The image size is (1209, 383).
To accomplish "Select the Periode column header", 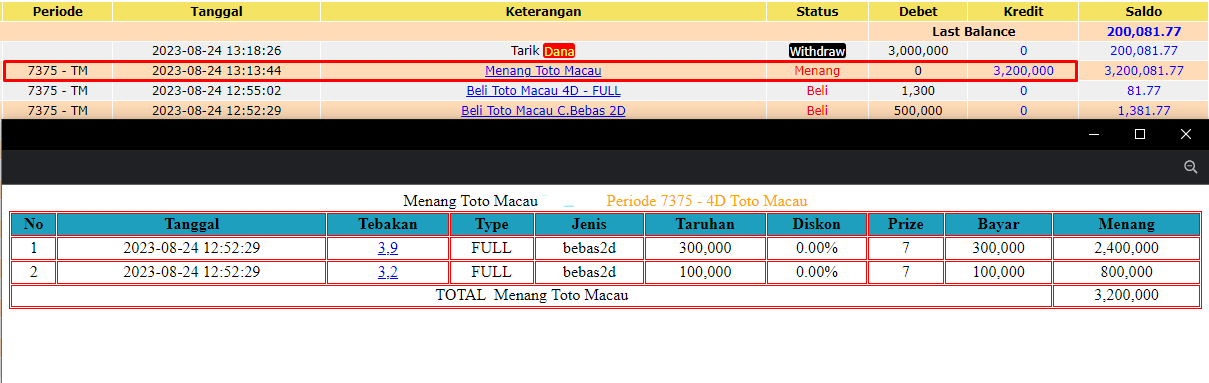I will (57, 12).
